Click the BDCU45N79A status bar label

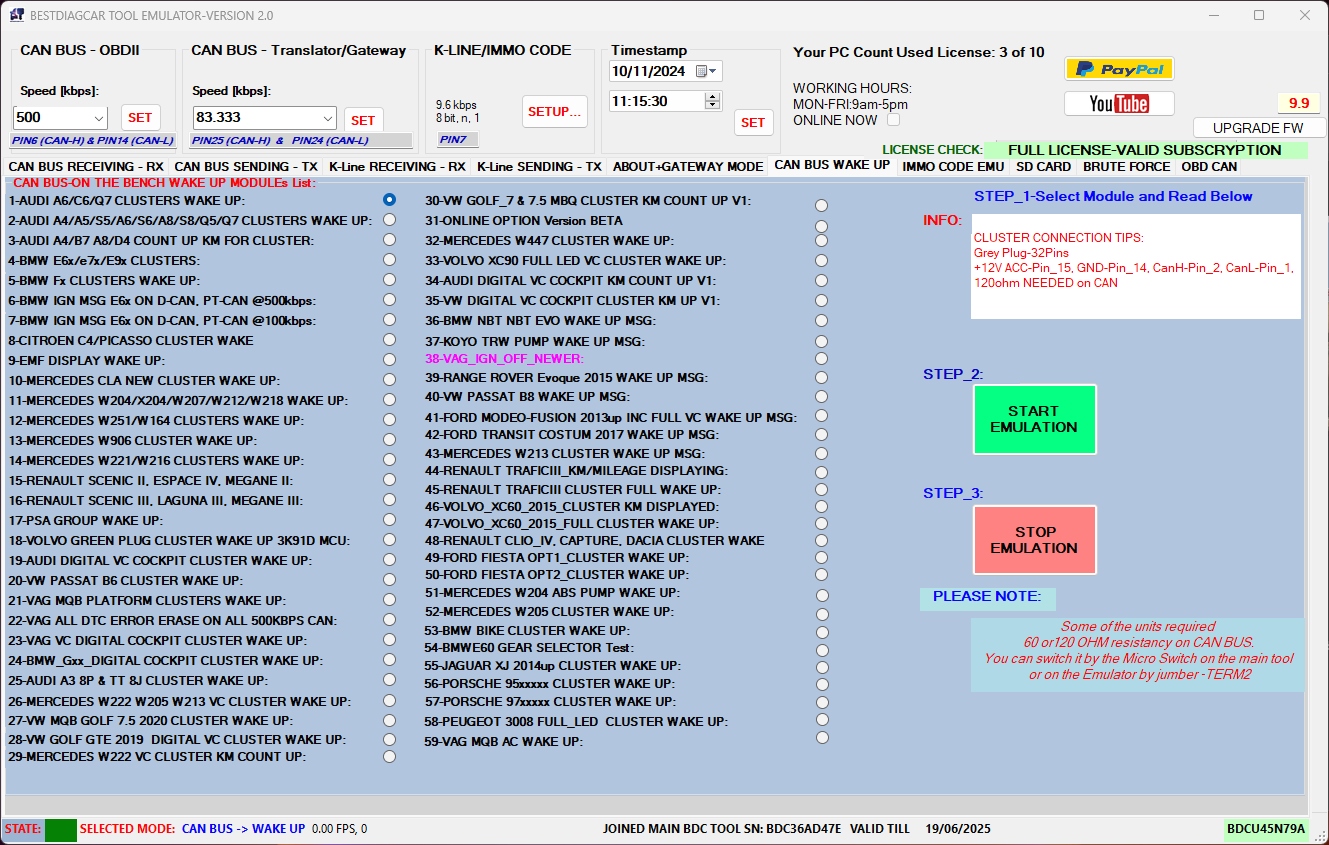[x=1266, y=829]
